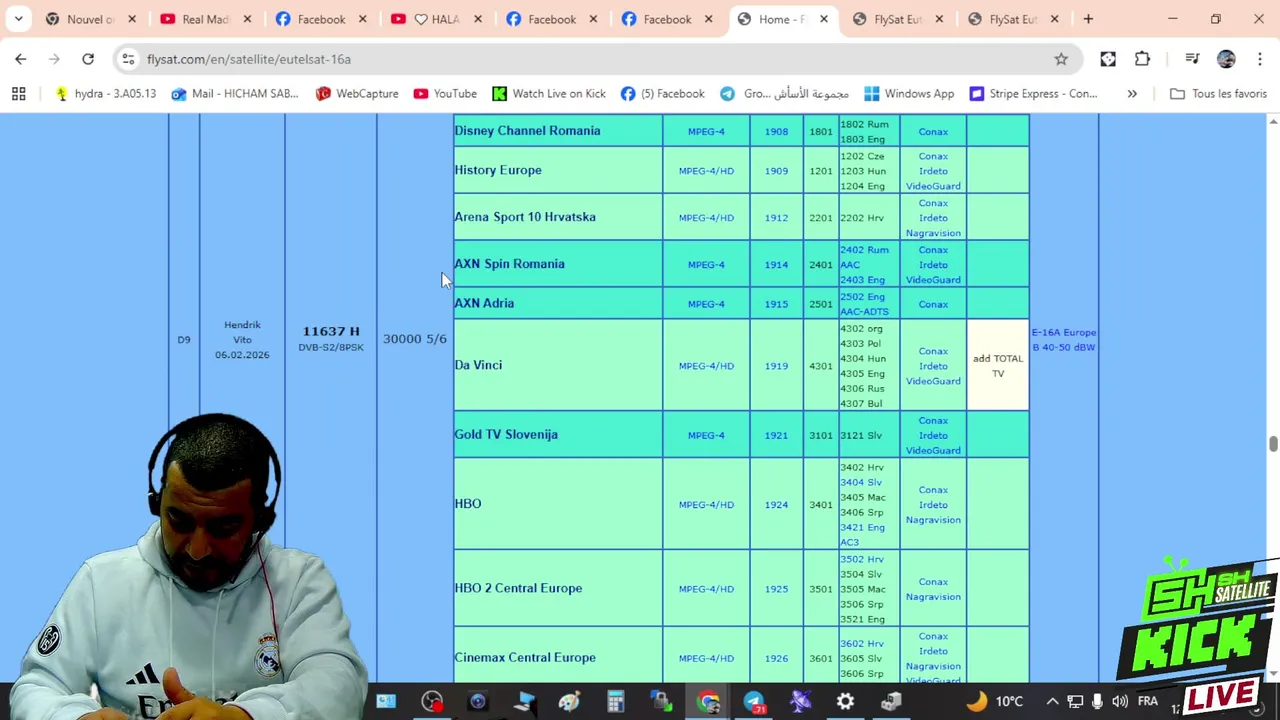
Task: Click Conax encryption in Disney Channel row
Action: (933, 132)
